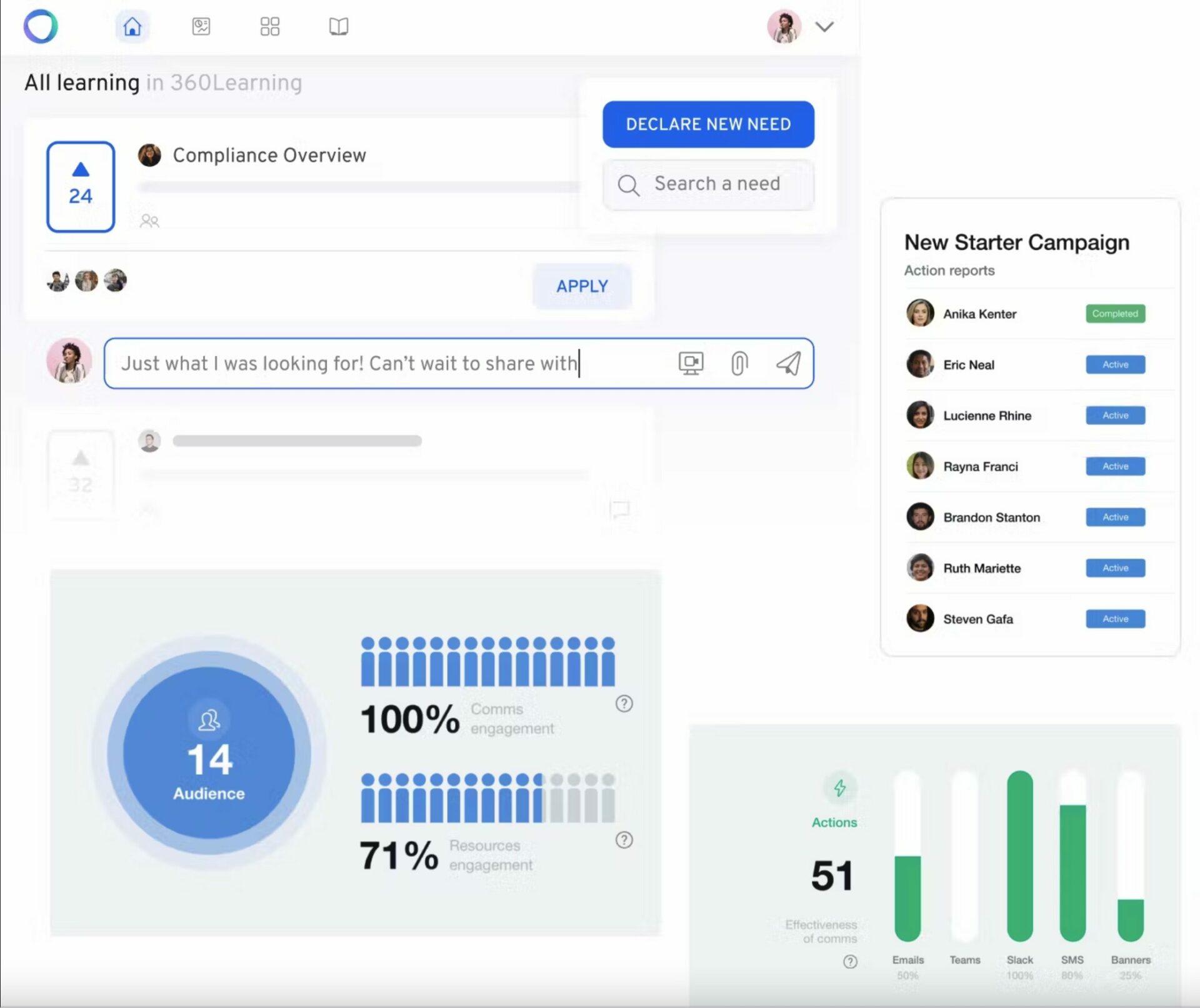Toggle Eric Neal's Active status badge
This screenshot has height=1008, width=1200.
tap(1115, 364)
